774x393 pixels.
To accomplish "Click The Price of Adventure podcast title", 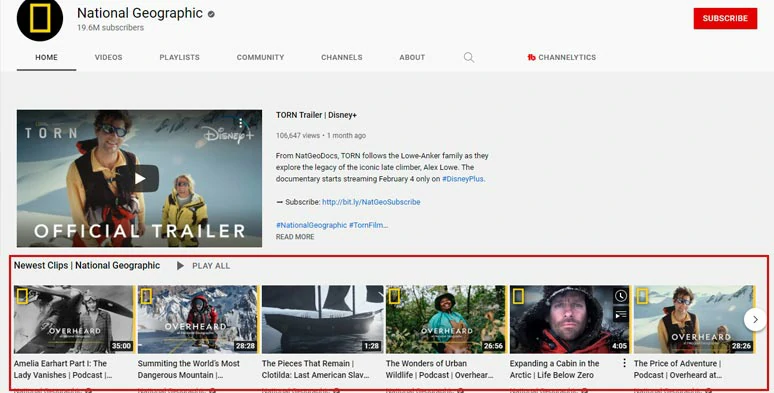I will tap(678, 369).
